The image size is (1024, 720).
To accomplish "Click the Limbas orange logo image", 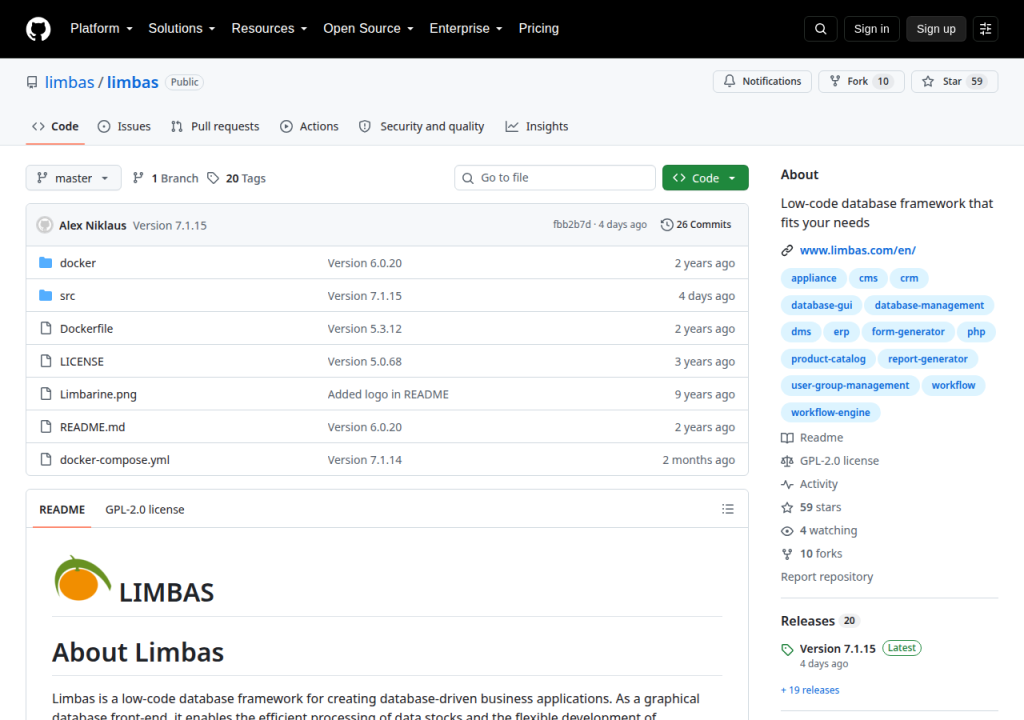I will pos(82,578).
